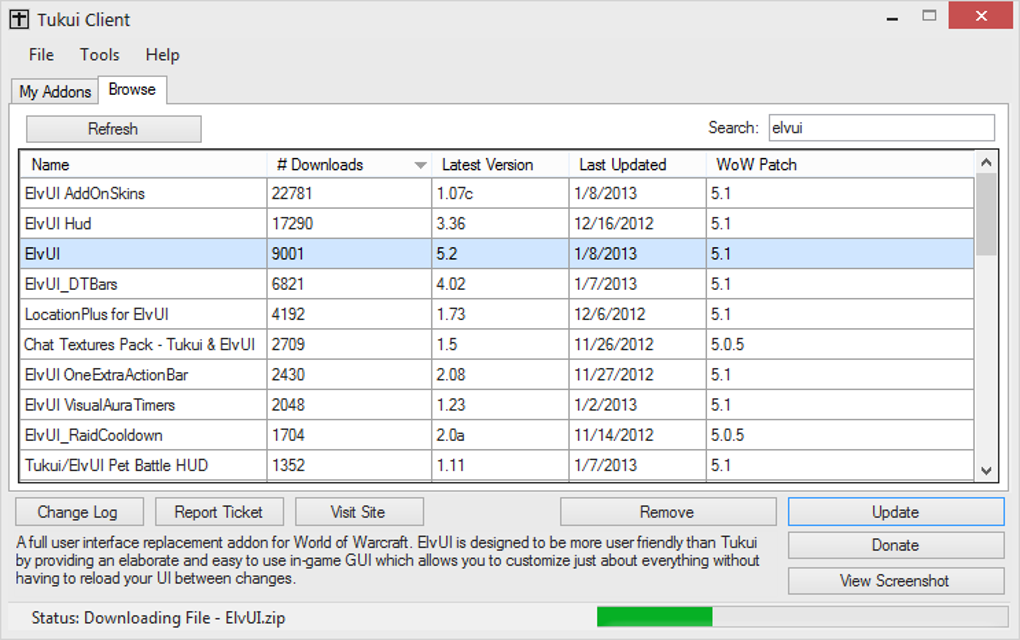
Task: Click the Tukui Client app icon in title bar
Action: [19, 20]
